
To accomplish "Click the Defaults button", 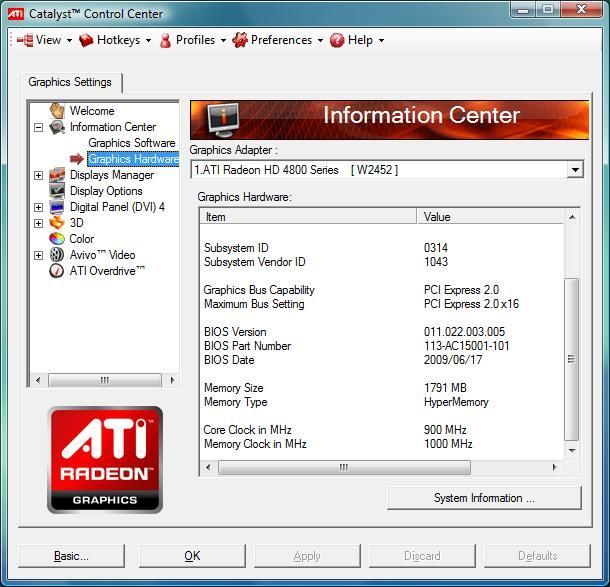I will 537,556.
